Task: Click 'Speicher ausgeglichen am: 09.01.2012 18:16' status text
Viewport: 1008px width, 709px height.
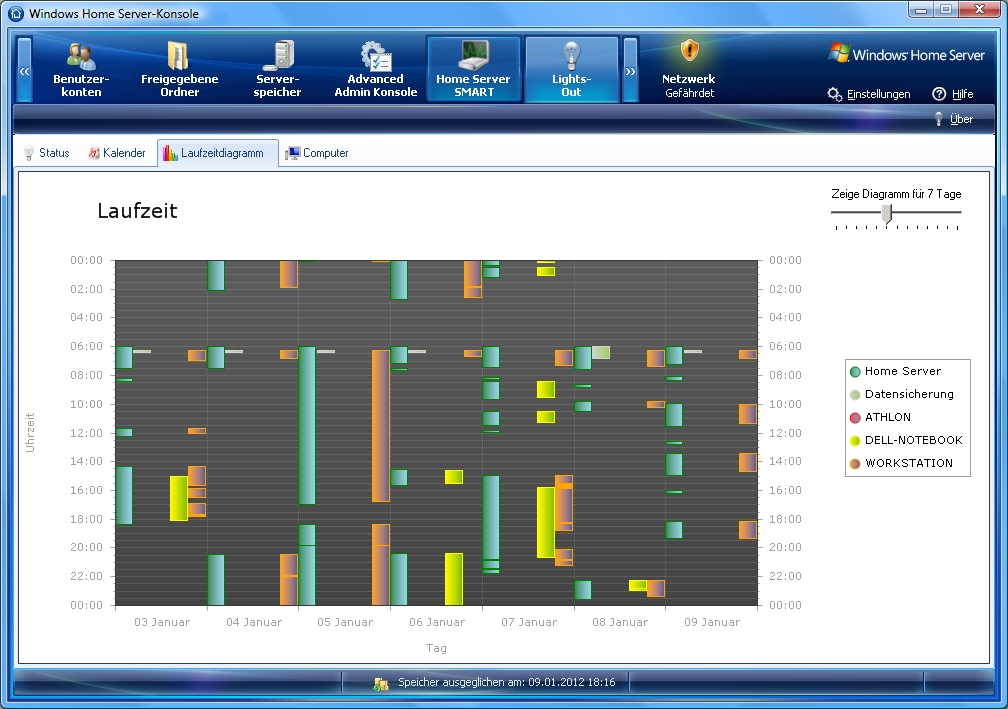Action: coord(507,682)
